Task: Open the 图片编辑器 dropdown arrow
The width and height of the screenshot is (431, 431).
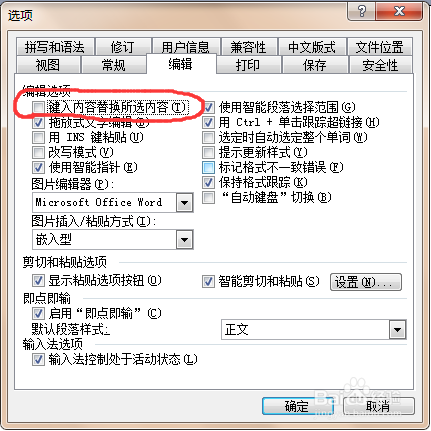Action: (x=184, y=202)
